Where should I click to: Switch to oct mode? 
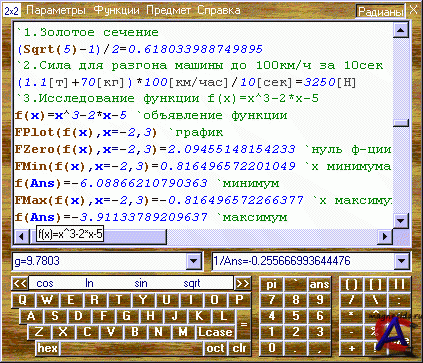[x=215, y=348]
